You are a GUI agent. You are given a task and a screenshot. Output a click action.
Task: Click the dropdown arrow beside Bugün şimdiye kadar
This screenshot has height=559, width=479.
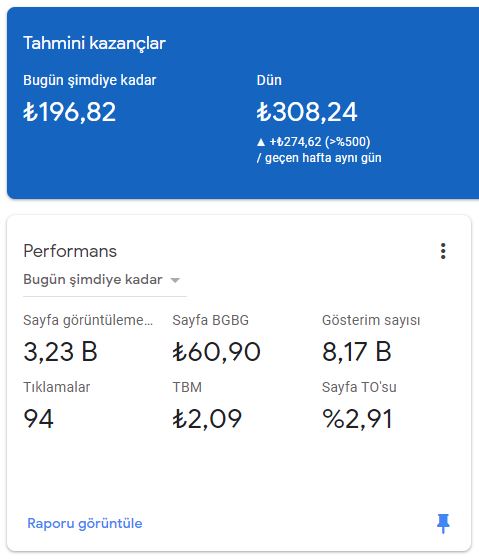tap(175, 280)
